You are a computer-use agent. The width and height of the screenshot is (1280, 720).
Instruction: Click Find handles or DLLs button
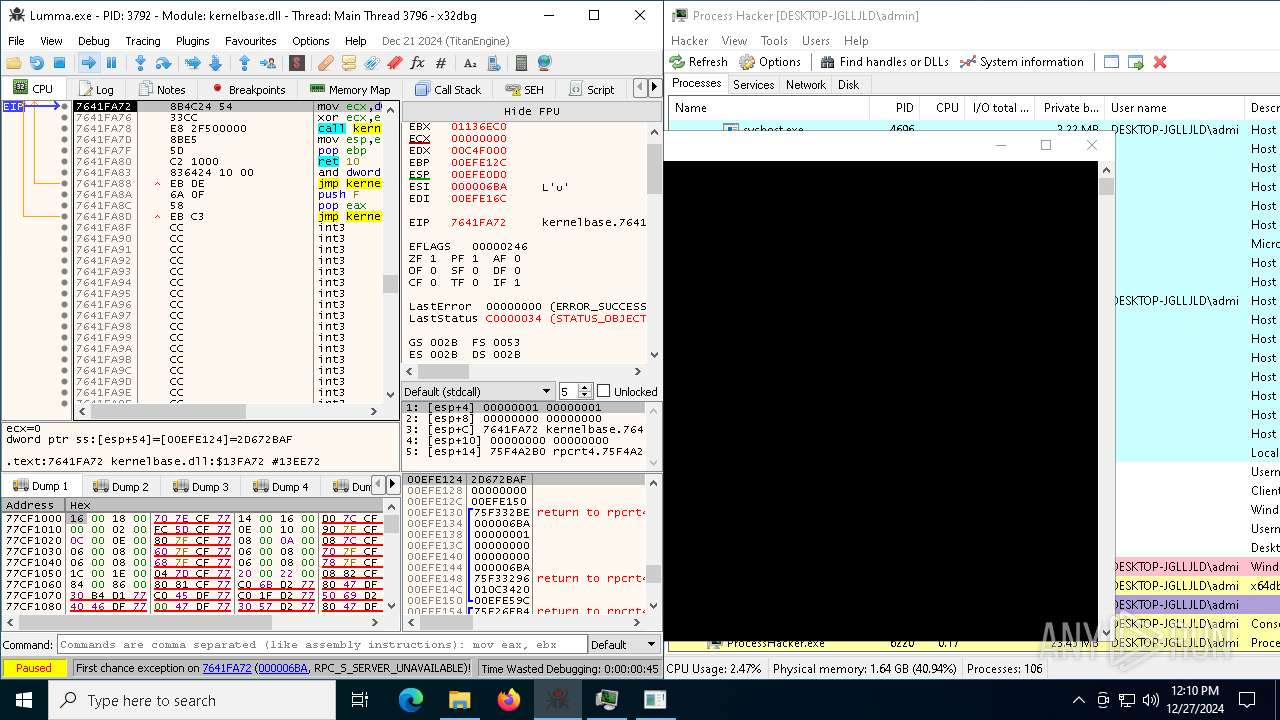click(884, 62)
